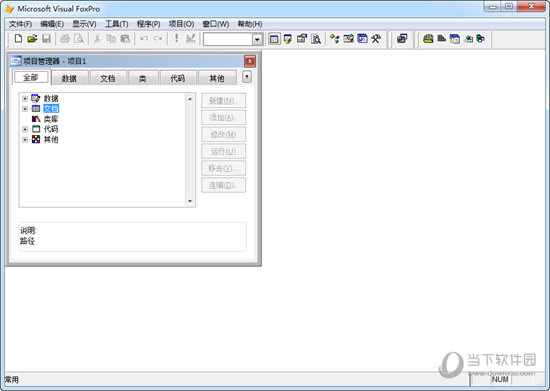Viewport: 550px width, 391px height.
Task: Click the small dark blocks icon in right toolbar
Action: 442,39
